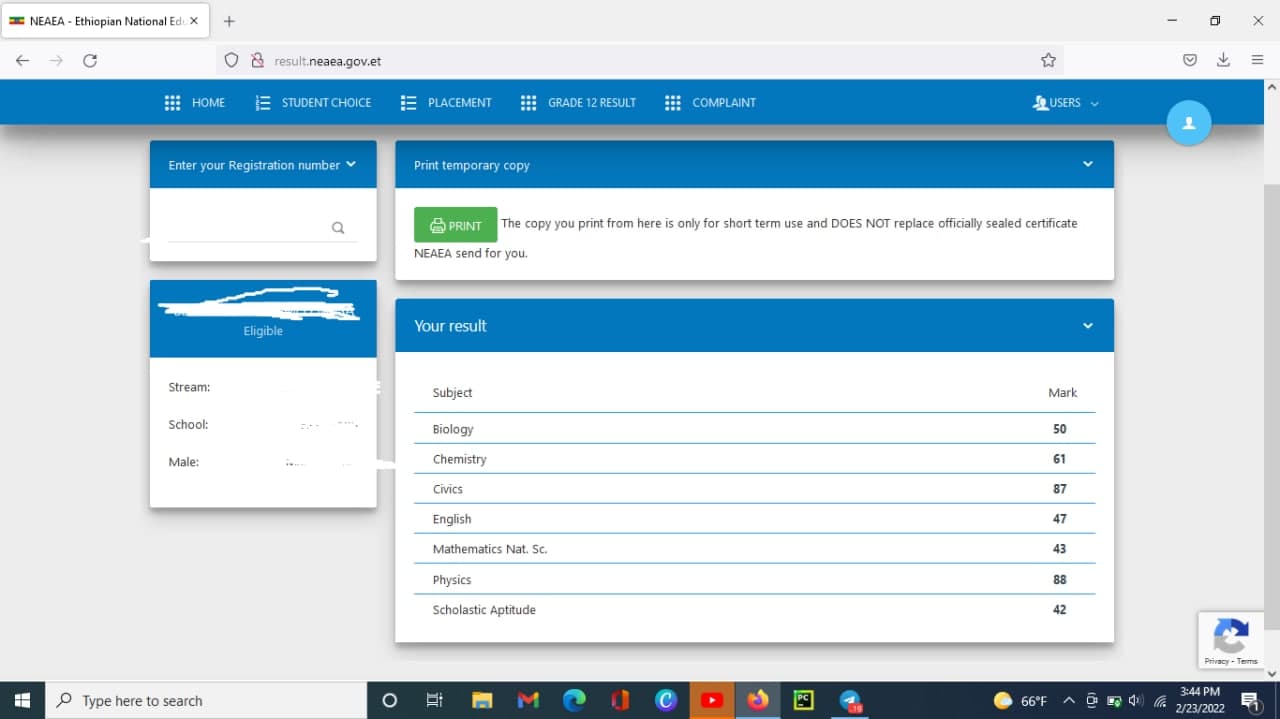Click the site security padlock icon
Image resolution: width=1280 pixels, height=719 pixels.
point(256,60)
